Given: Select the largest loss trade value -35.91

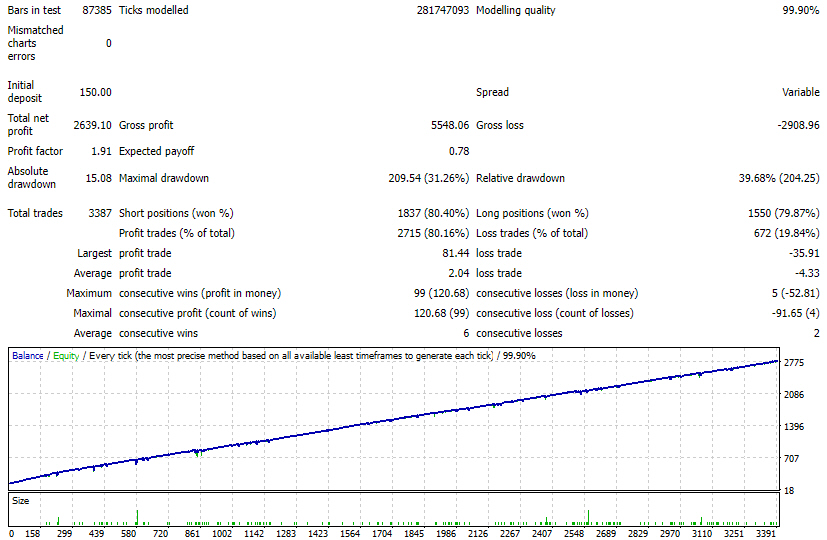Looking at the screenshot, I should [804, 253].
